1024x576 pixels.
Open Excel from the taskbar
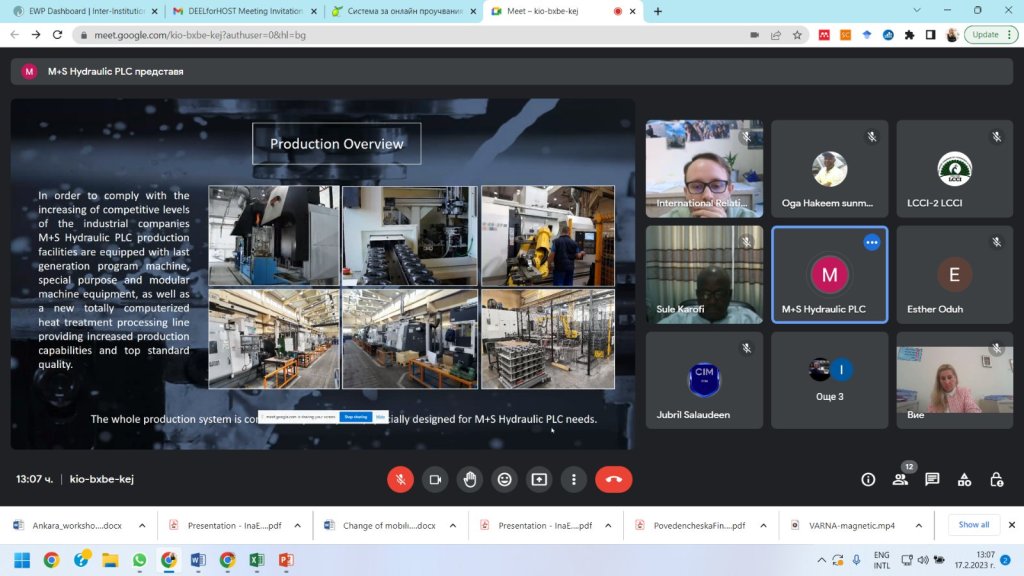pos(257,560)
